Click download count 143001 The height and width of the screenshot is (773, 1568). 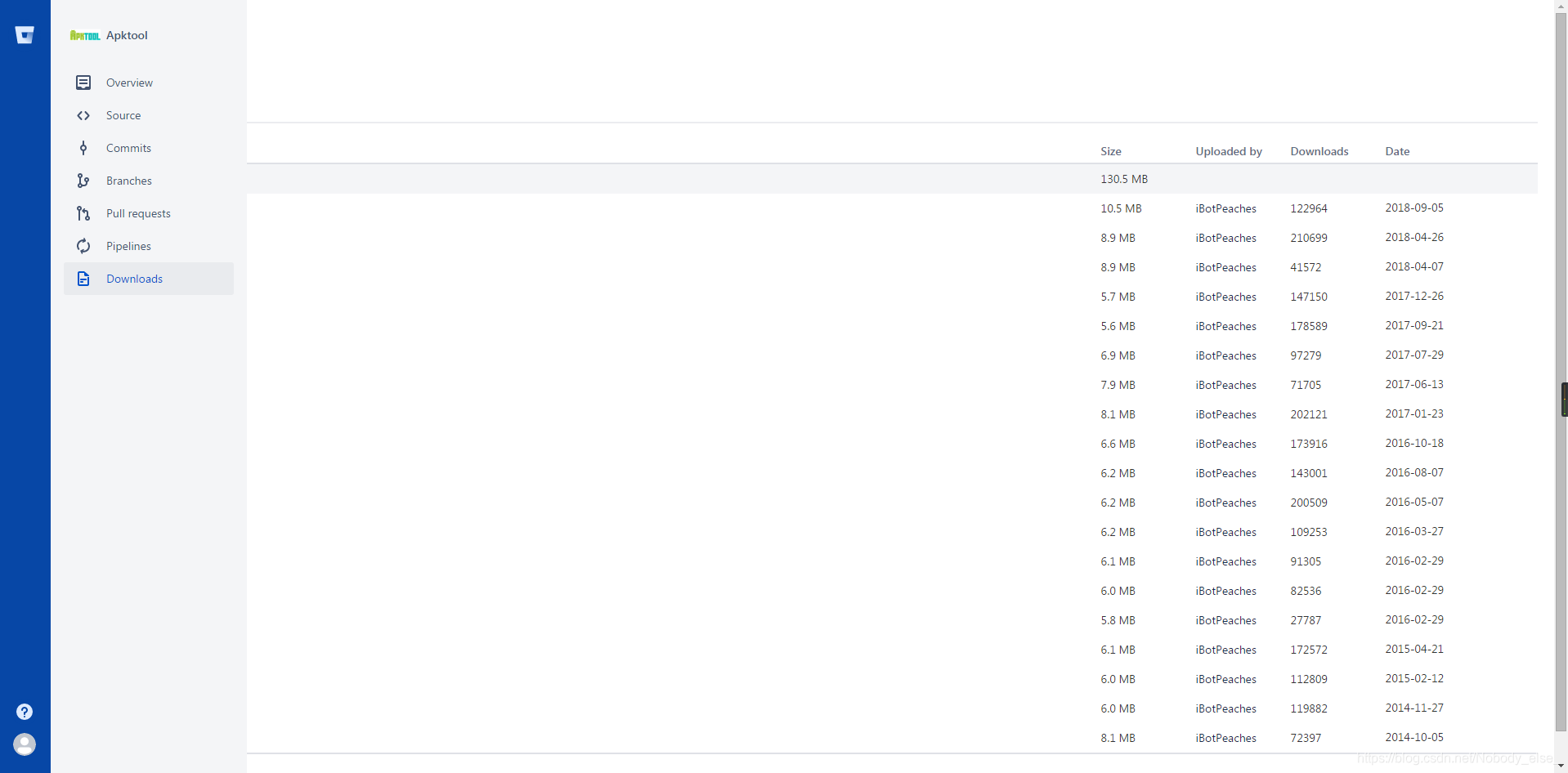(x=1309, y=473)
